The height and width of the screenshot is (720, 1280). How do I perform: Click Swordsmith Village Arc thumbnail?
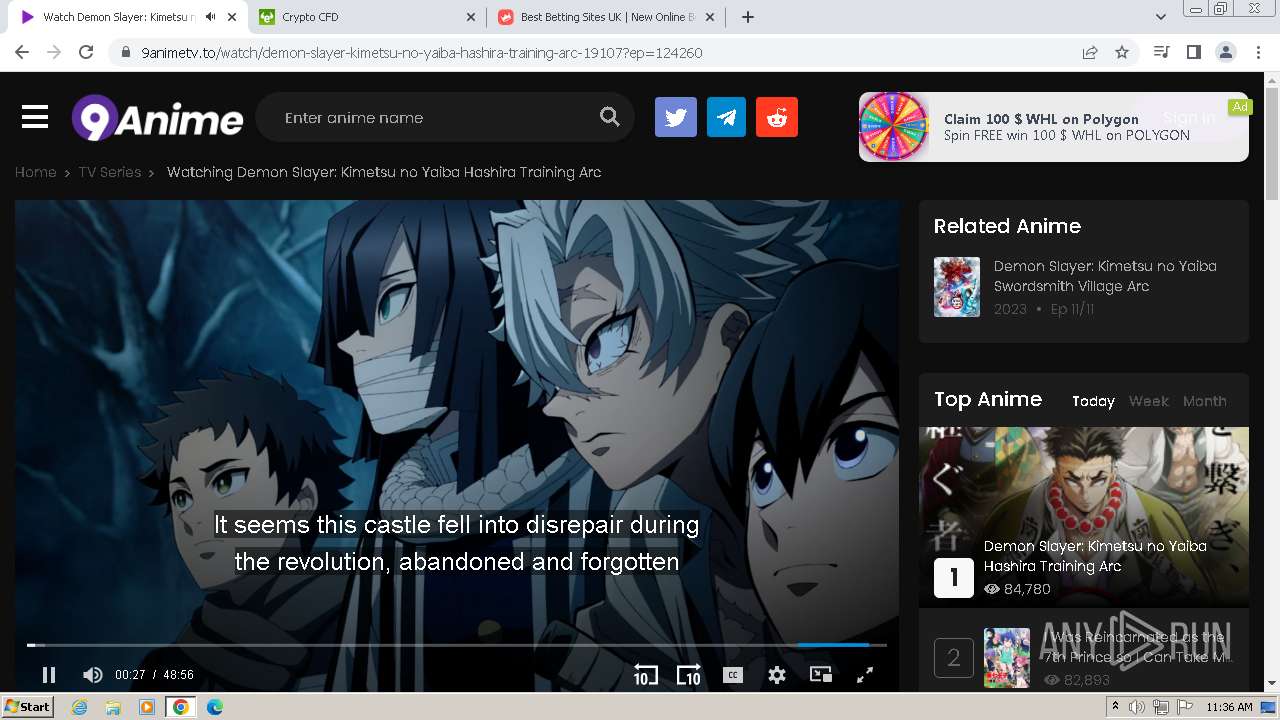click(x=957, y=287)
